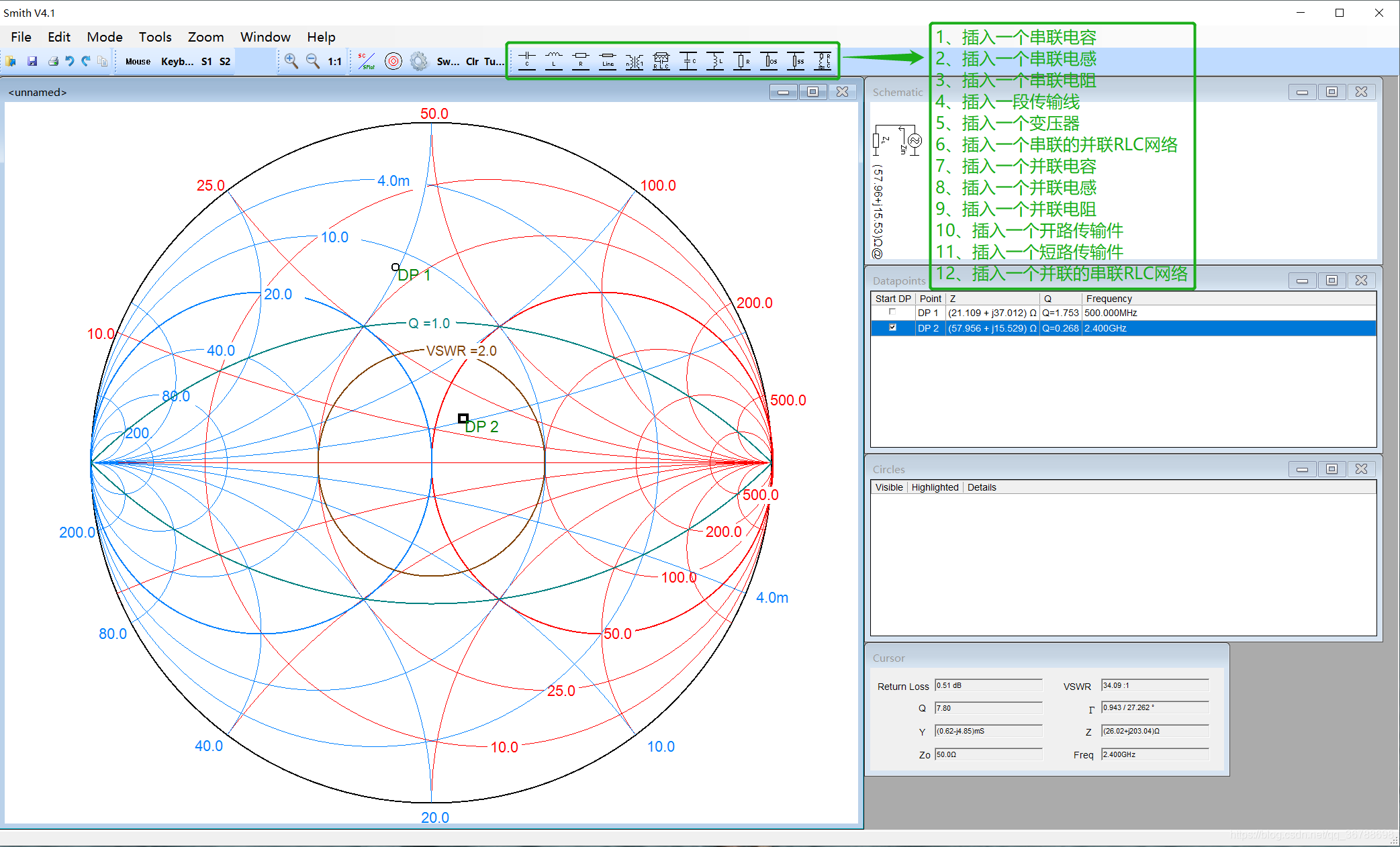Insert a series capacitor element

tap(527, 60)
